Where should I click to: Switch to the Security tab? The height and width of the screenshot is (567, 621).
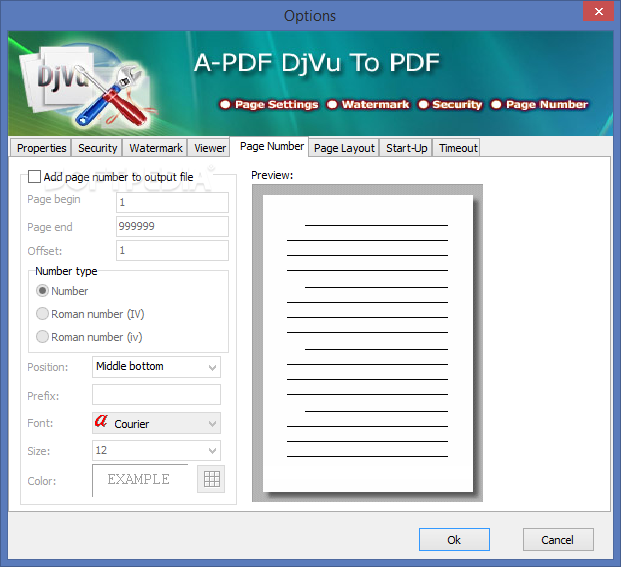(97, 148)
